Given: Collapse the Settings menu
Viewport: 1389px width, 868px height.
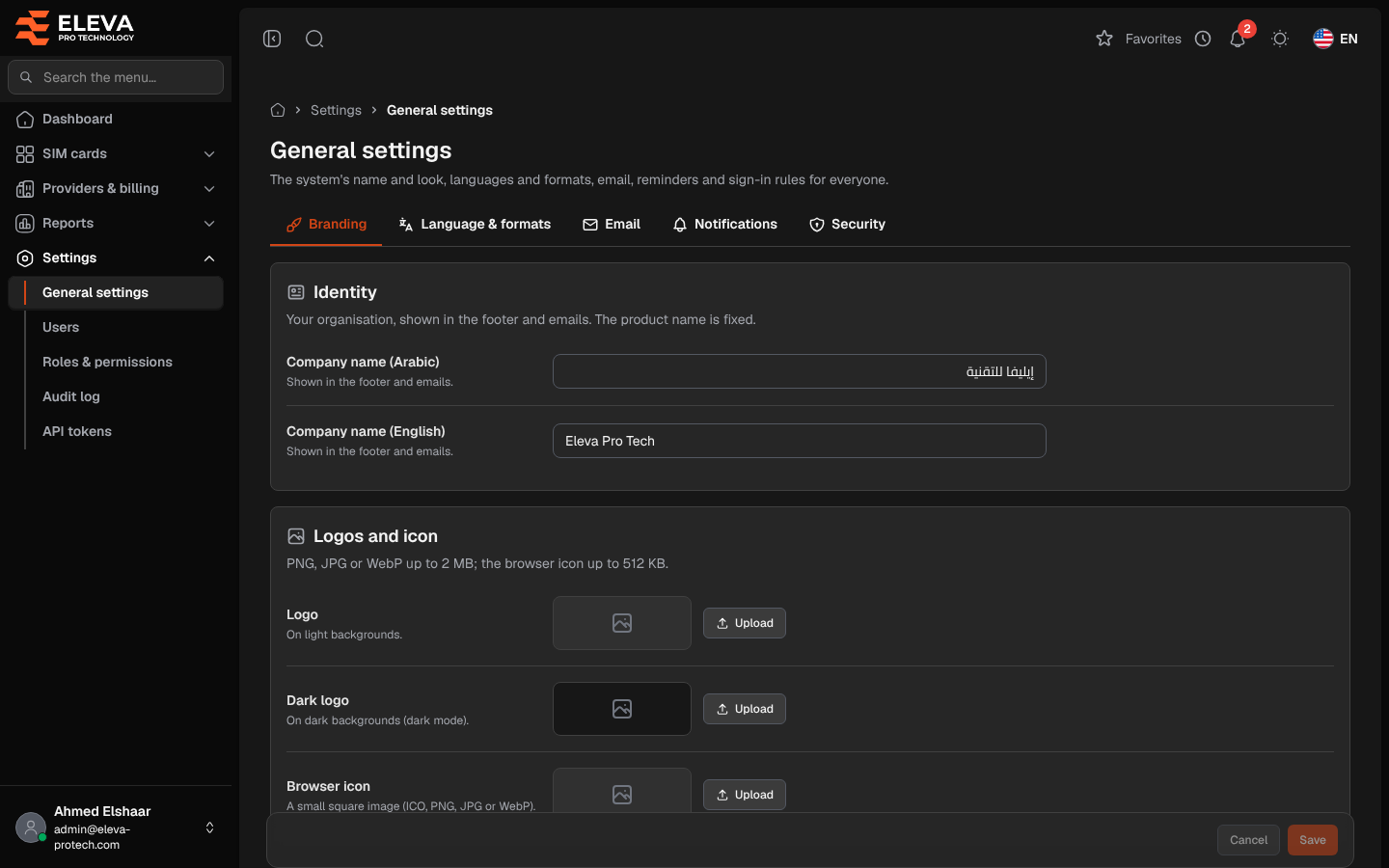Looking at the screenshot, I should click(116, 258).
